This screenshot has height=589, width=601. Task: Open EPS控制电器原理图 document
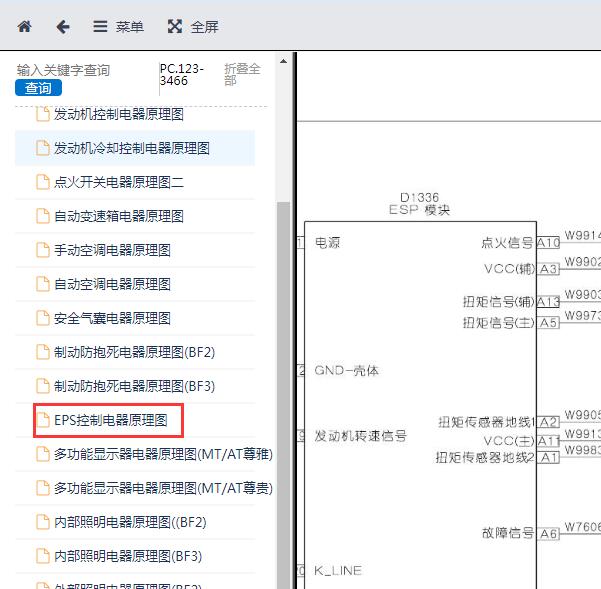coord(111,420)
